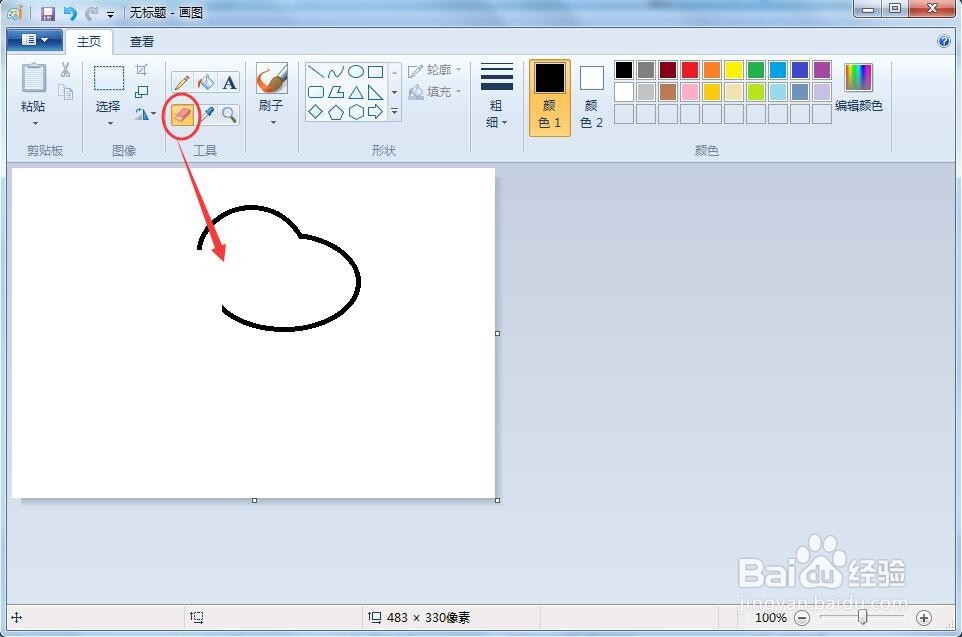The height and width of the screenshot is (637, 962).
Task: Choose the Pentagon shape
Action: tap(336, 112)
